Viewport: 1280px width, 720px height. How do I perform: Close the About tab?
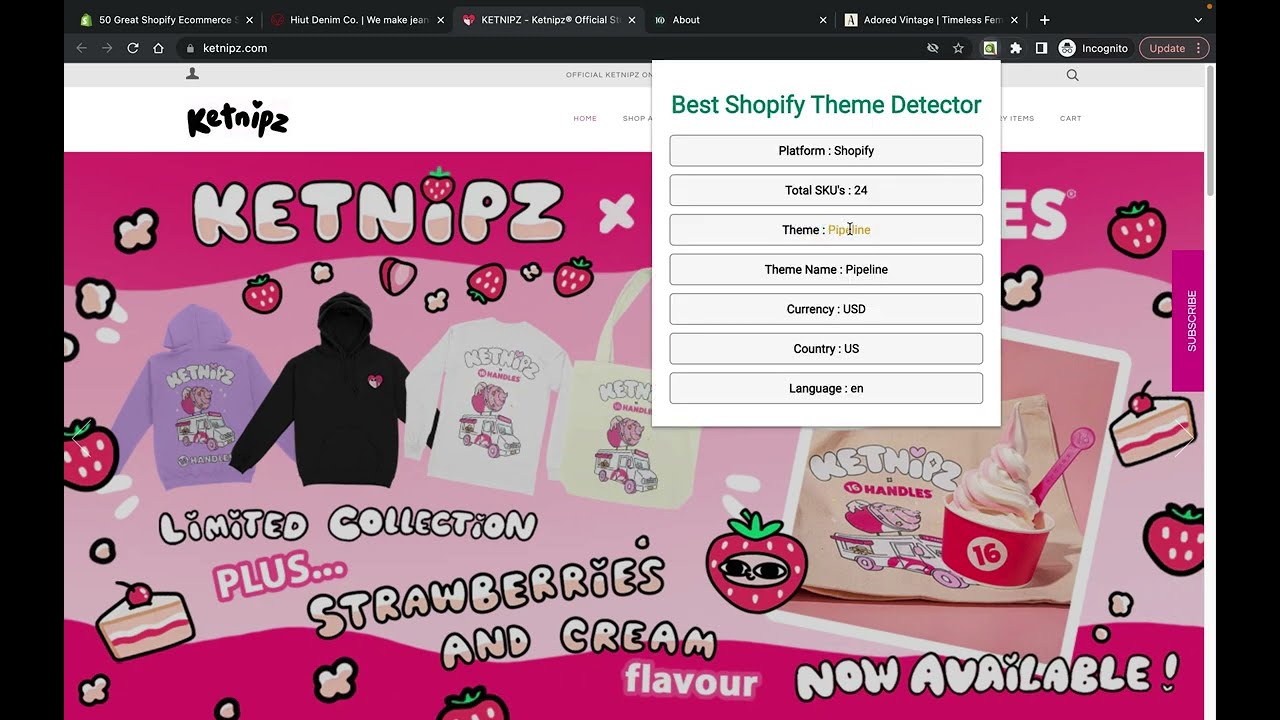pyautogui.click(x=823, y=20)
